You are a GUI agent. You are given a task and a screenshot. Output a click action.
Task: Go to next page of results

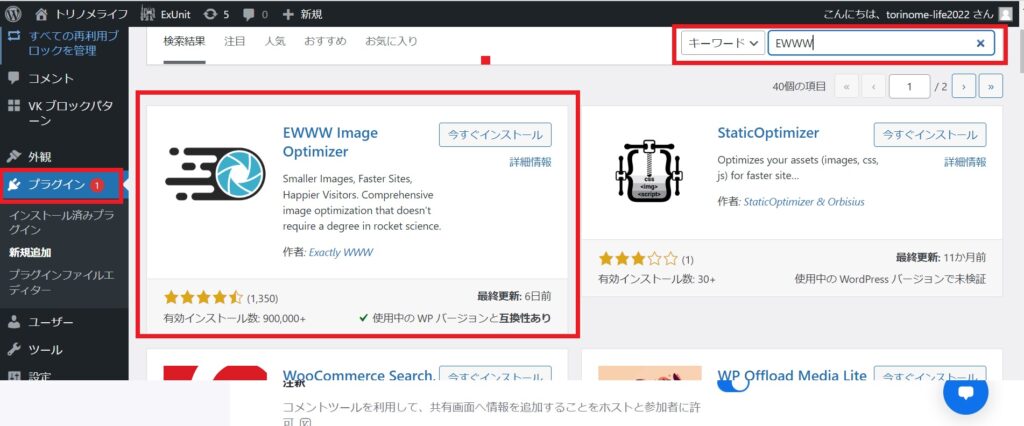[963, 86]
